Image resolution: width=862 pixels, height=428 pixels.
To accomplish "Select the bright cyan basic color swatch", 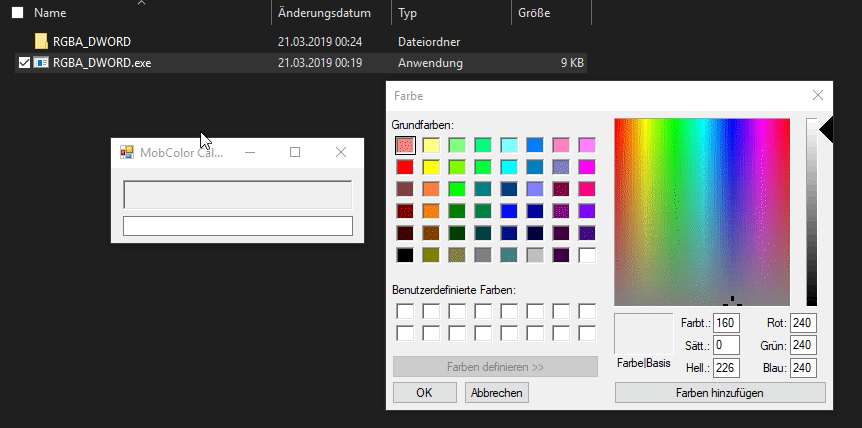I will [509, 167].
